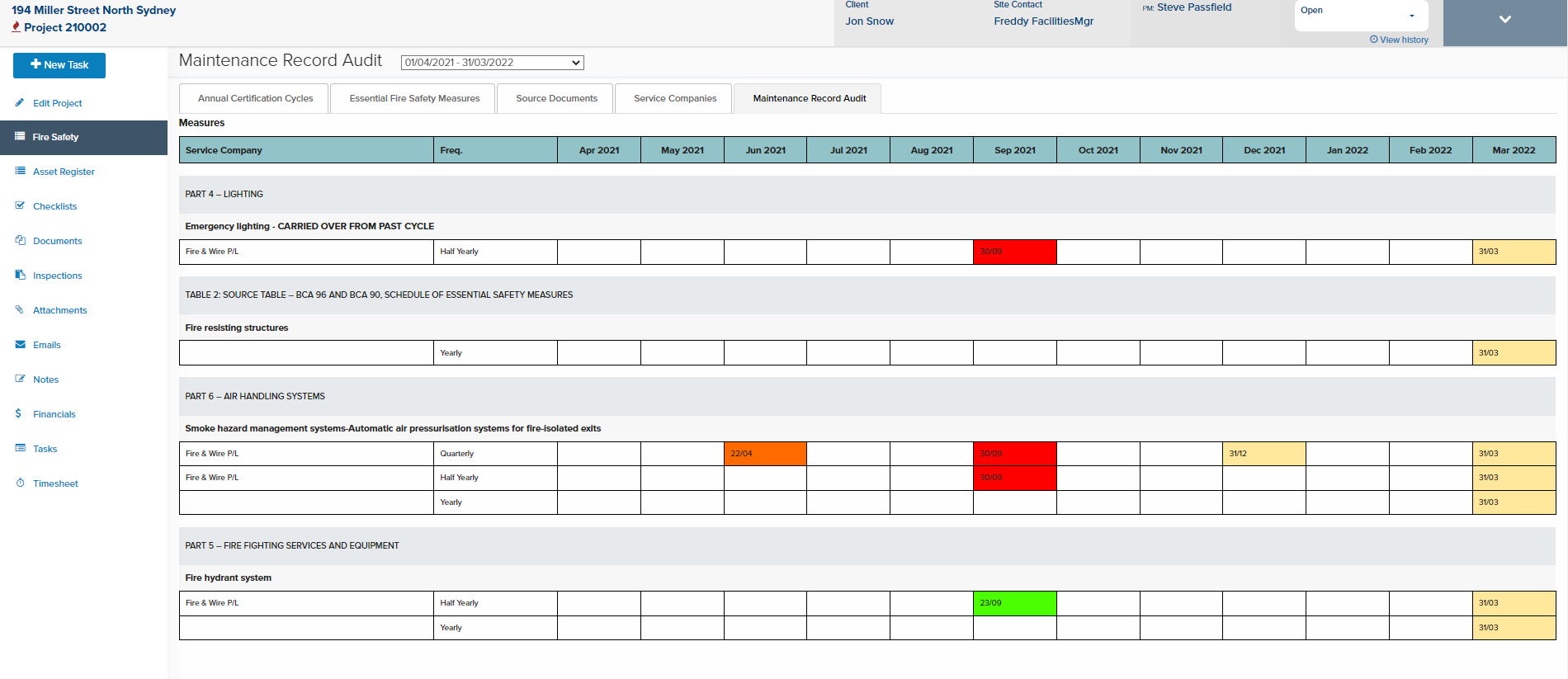Screen dimensions: 1568x679
Task: Select the Maintenance Record Audit tab
Action: pos(809,98)
